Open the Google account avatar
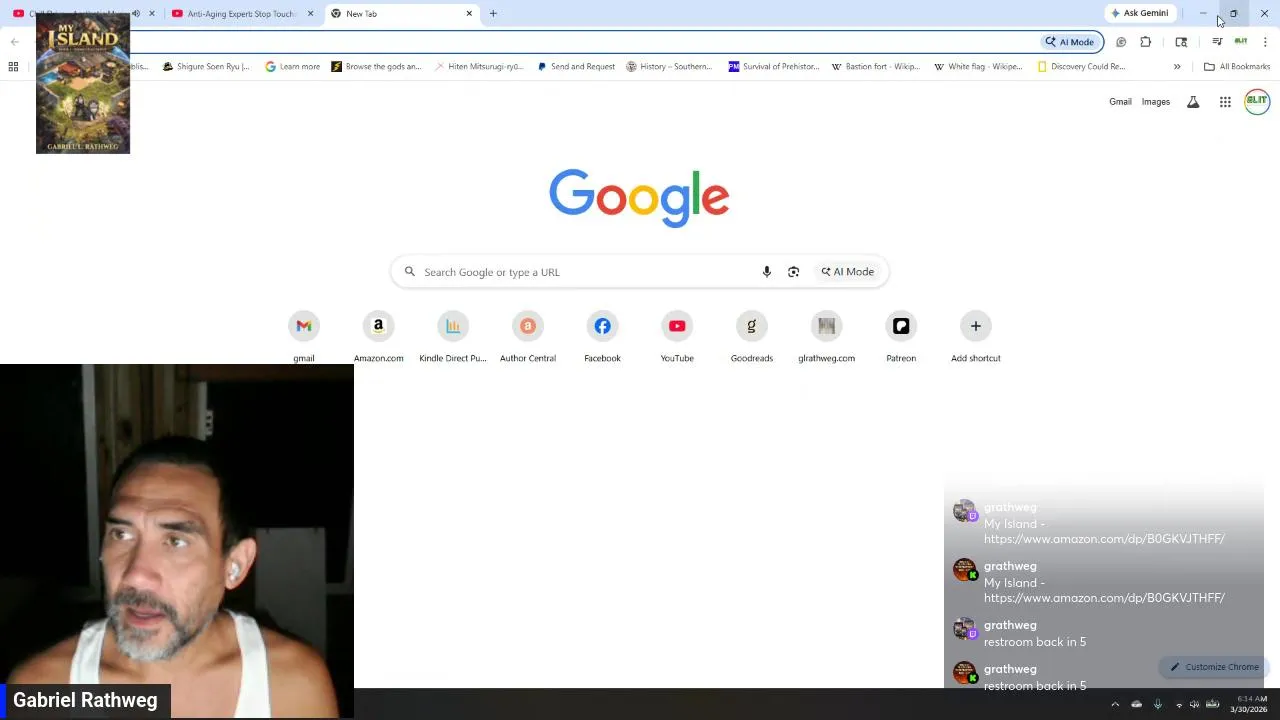Image resolution: width=1280 pixels, height=720 pixels. coord(1257,102)
